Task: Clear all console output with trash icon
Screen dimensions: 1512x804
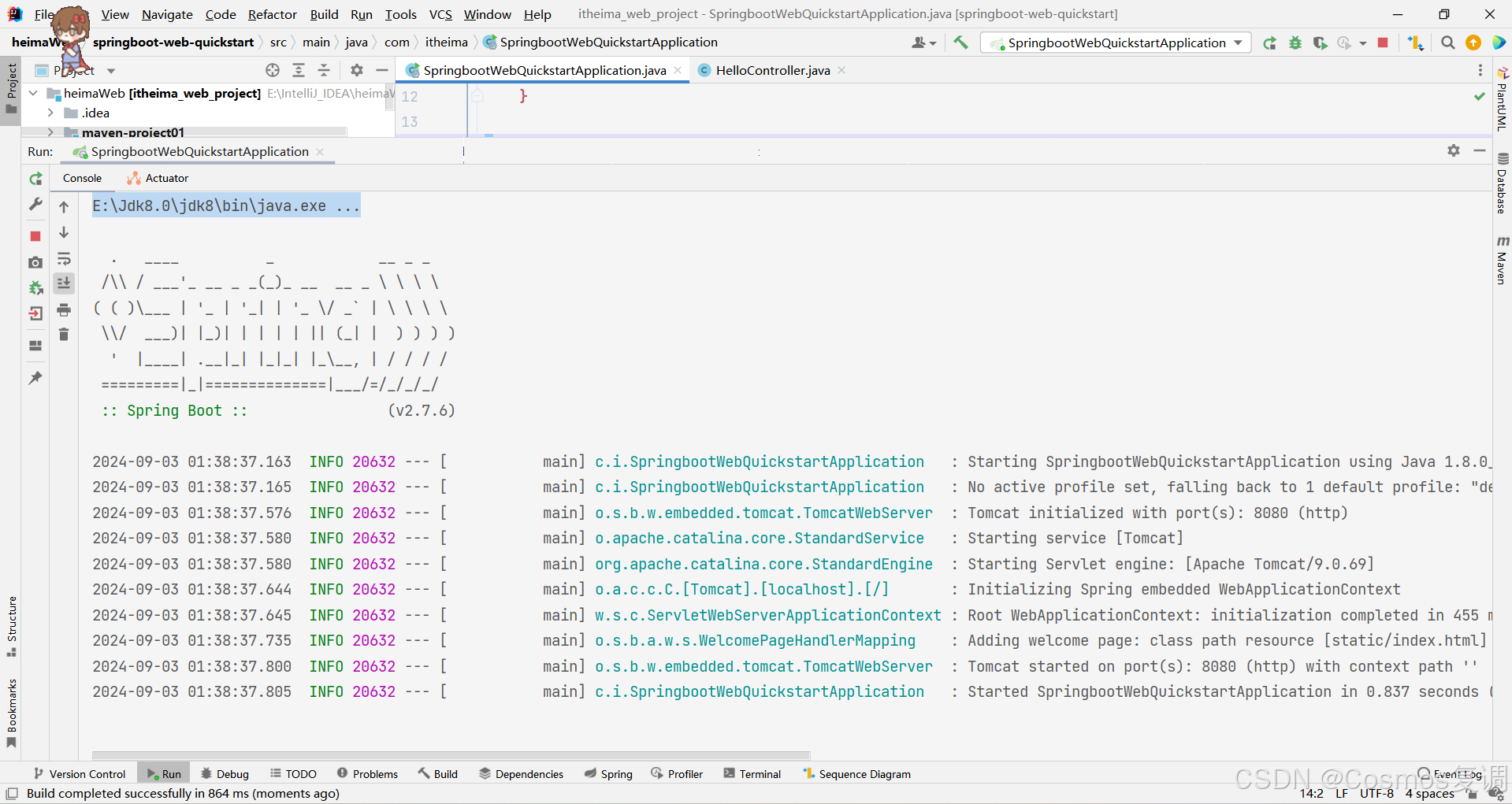Action: pos(64,335)
